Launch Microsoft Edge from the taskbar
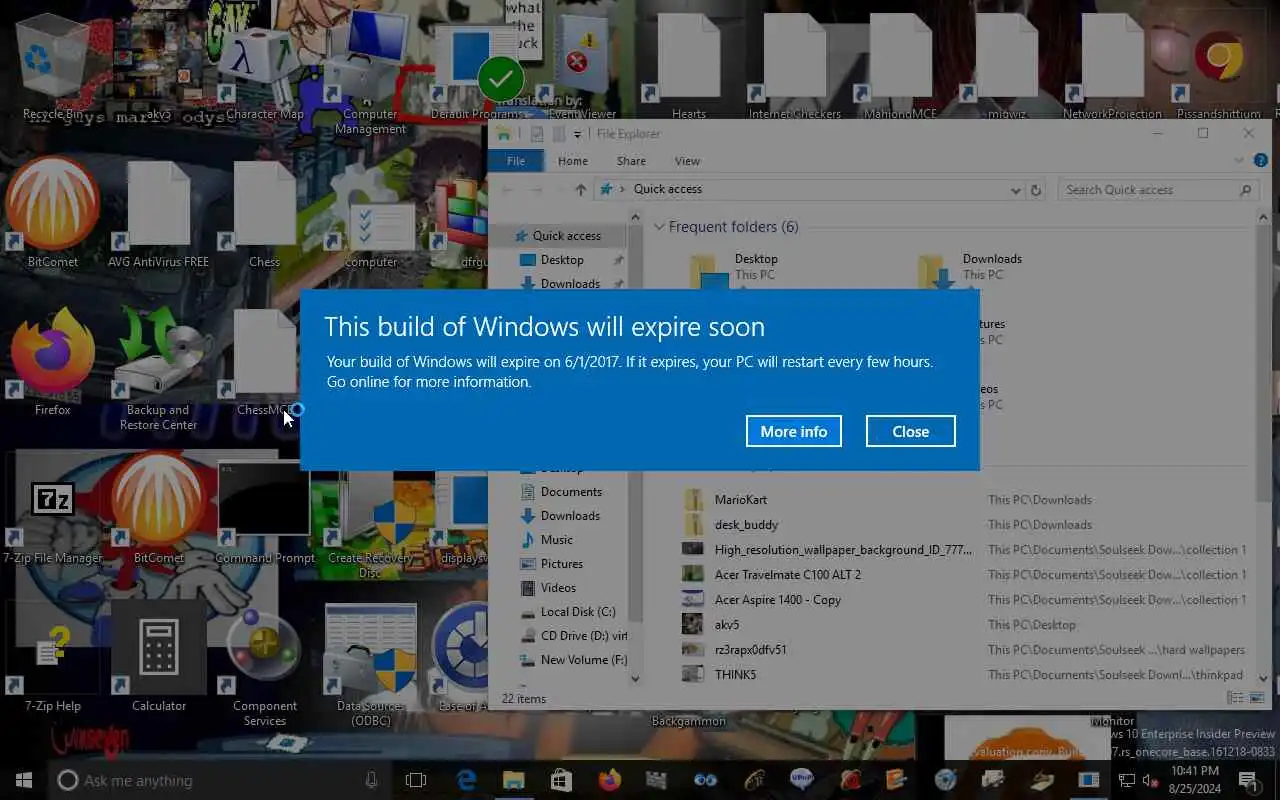The image size is (1280, 800). pyautogui.click(x=466, y=780)
